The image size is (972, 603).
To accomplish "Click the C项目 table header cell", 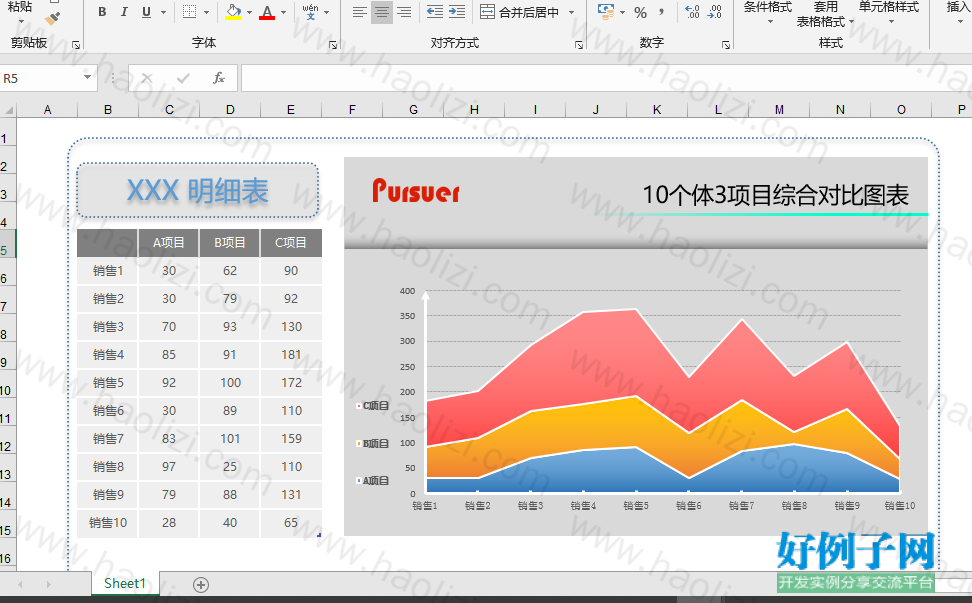I will pyautogui.click(x=291, y=243).
